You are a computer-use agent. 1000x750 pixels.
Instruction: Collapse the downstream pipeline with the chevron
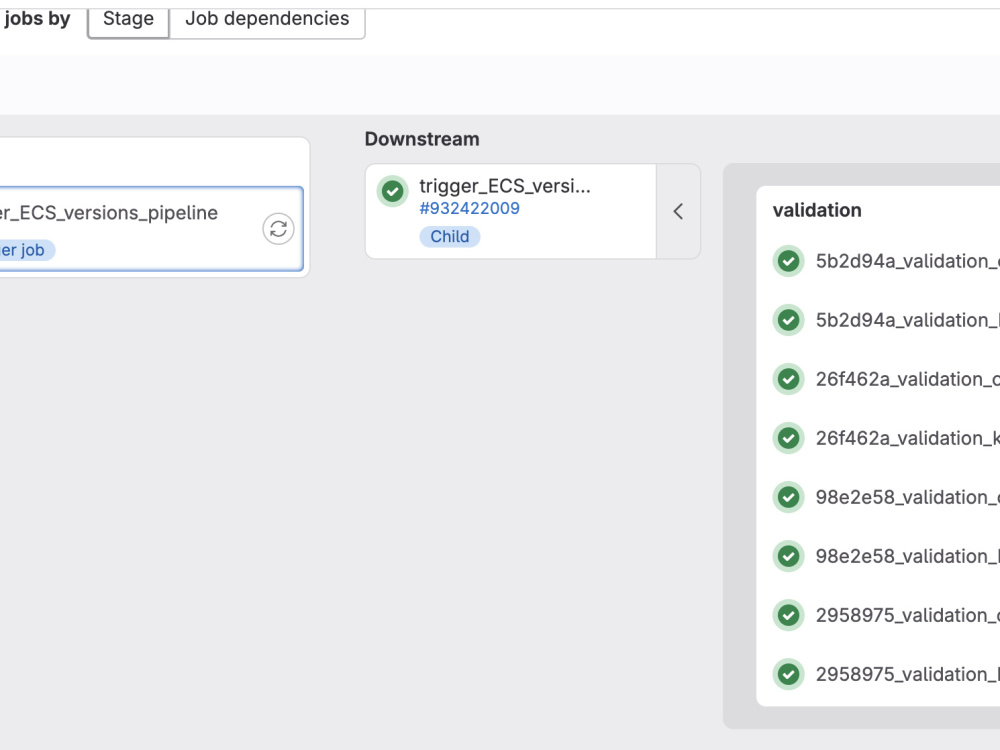coord(678,211)
